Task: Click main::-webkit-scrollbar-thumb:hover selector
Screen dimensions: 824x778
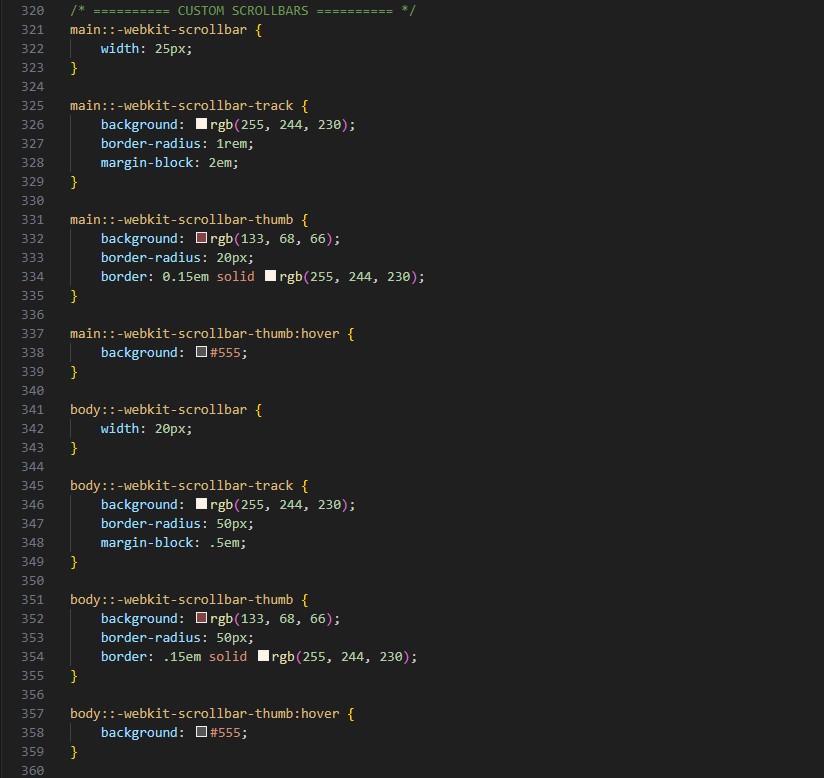Action: (204, 334)
